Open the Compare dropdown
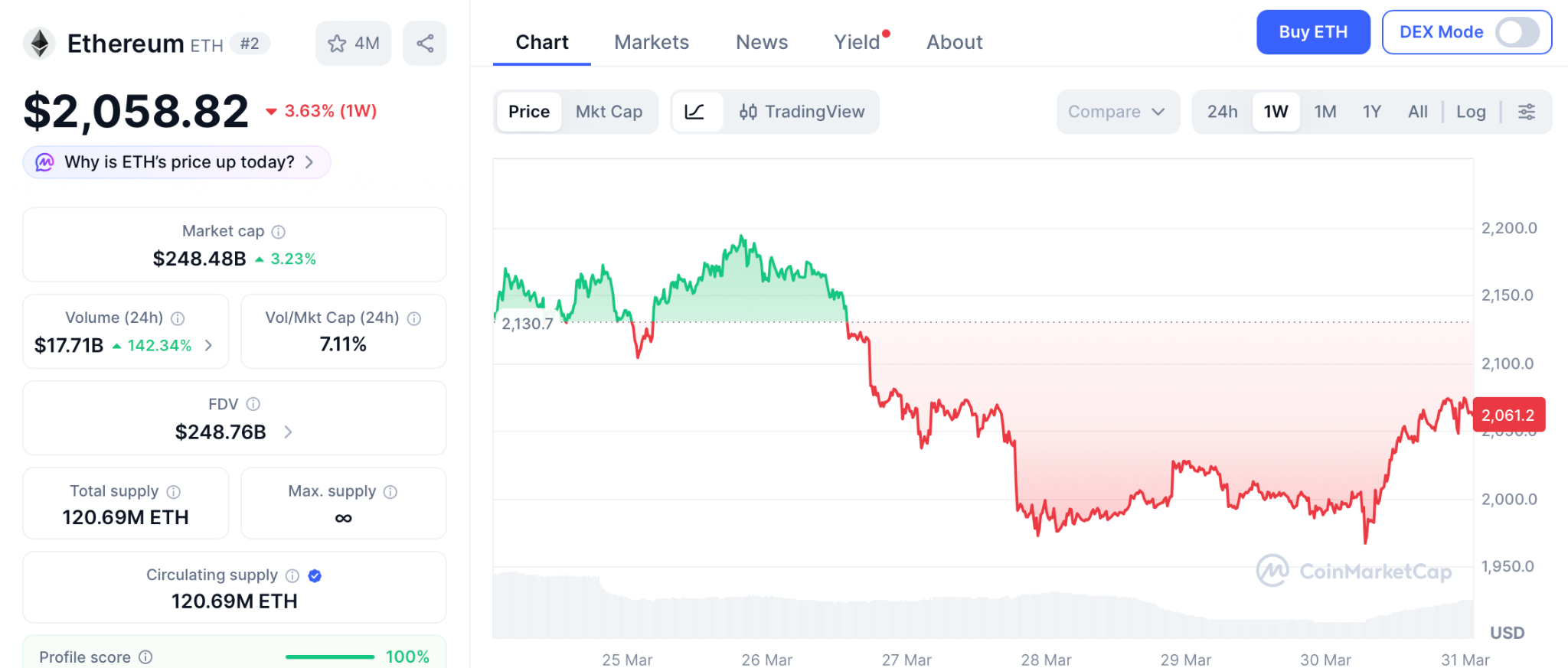Viewport: 1568px width, 668px height. (1117, 112)
